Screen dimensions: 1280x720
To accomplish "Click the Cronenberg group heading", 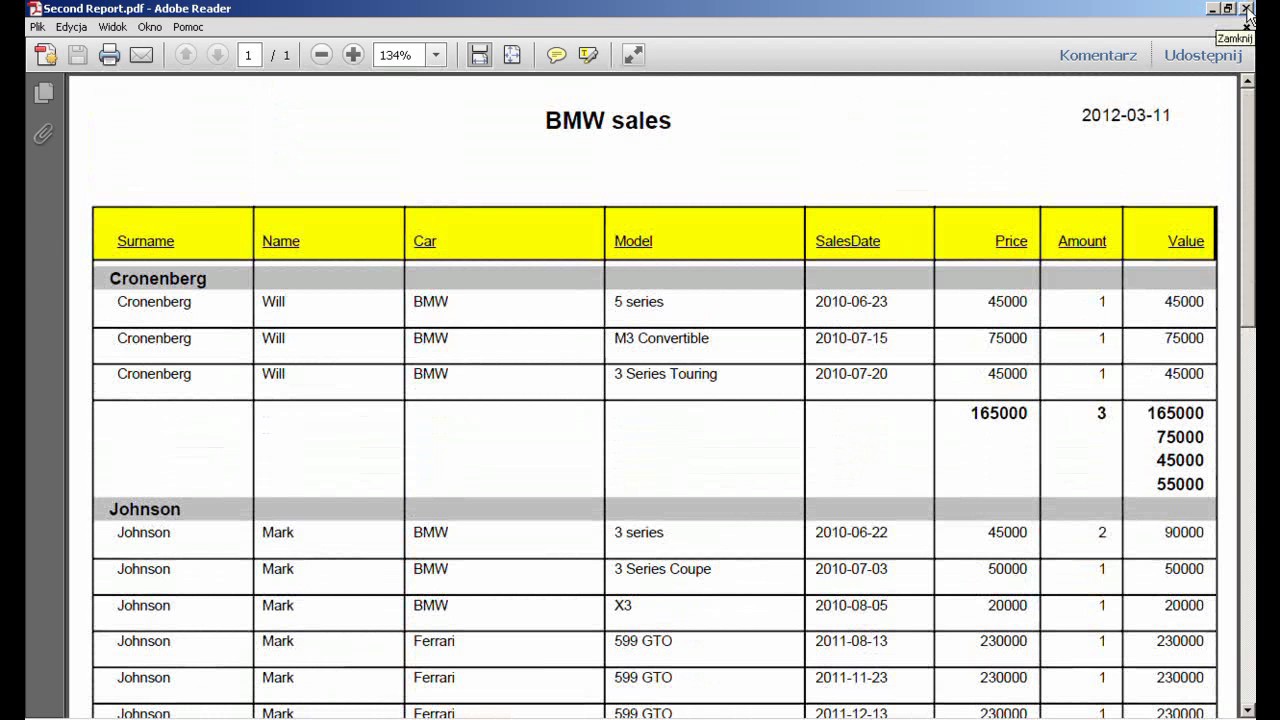I will click(x=158, y=278).
